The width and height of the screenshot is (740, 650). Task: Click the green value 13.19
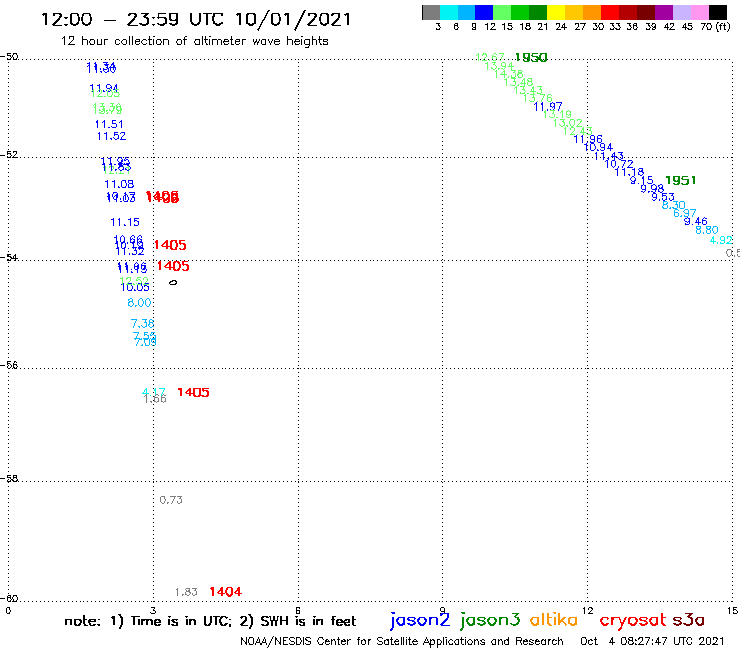(557, 114)
